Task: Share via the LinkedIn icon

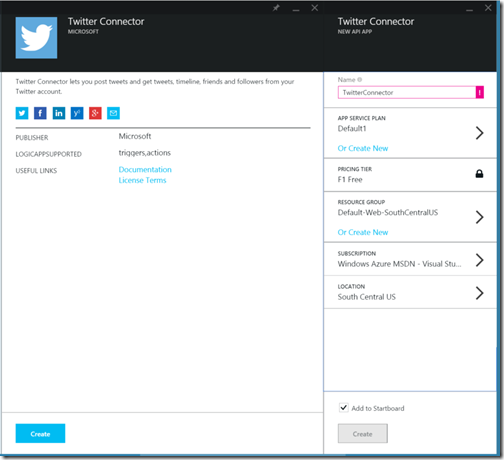Action: (x=59, y=113)
